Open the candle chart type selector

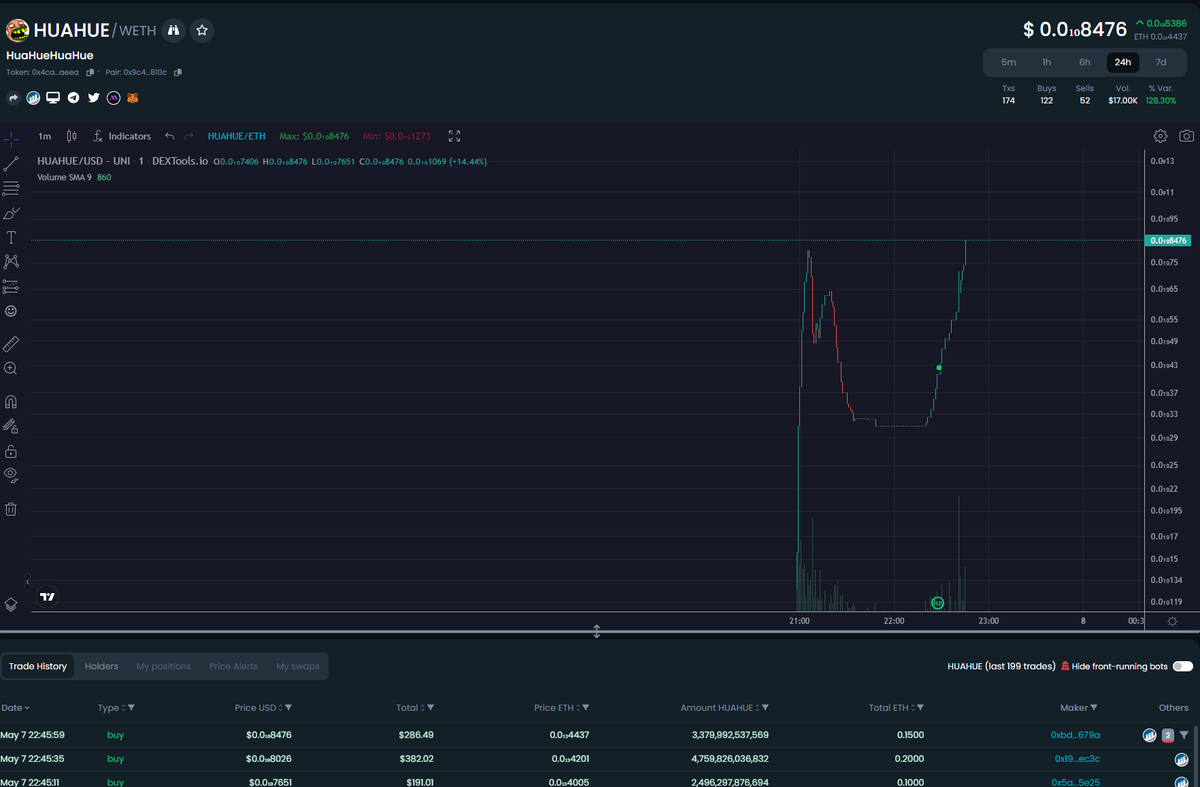pos(71,136)
